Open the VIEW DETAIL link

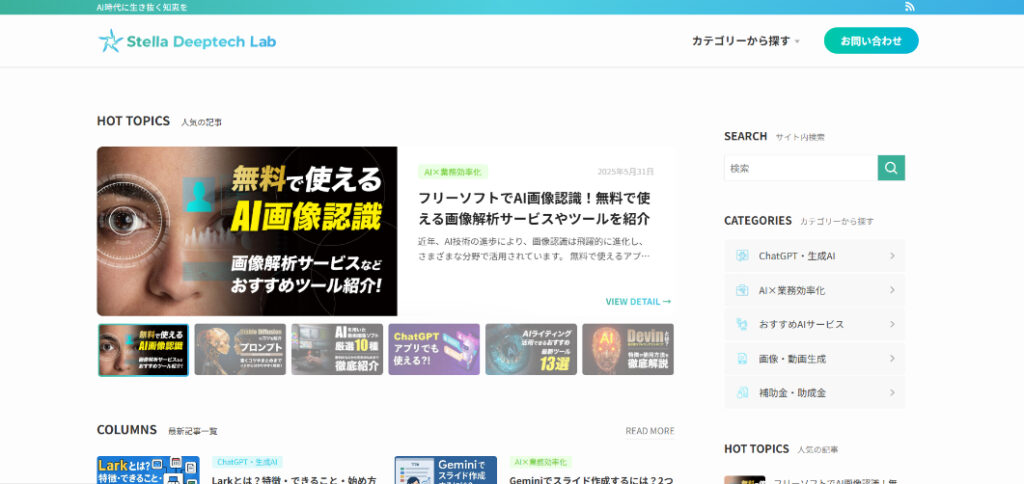pos(637,301)
